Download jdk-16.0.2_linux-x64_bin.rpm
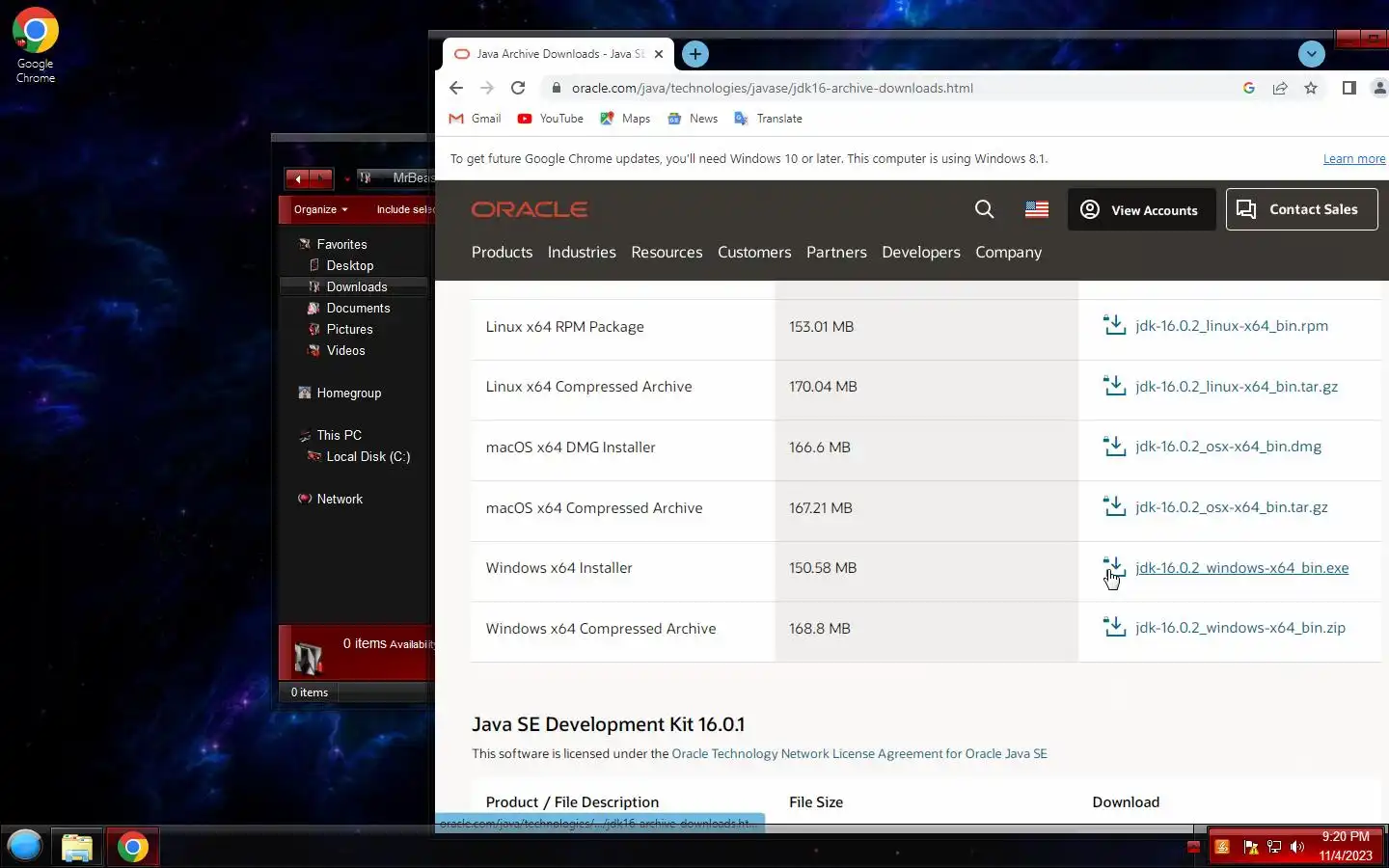 tap(1232, 326)
